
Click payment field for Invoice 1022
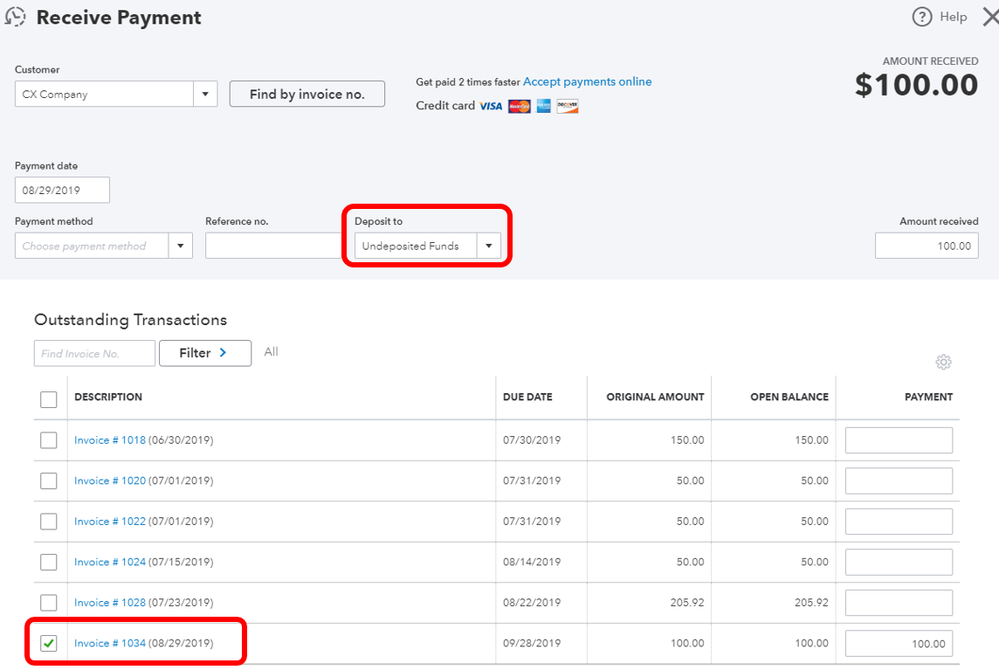click(x=899, y=522)
